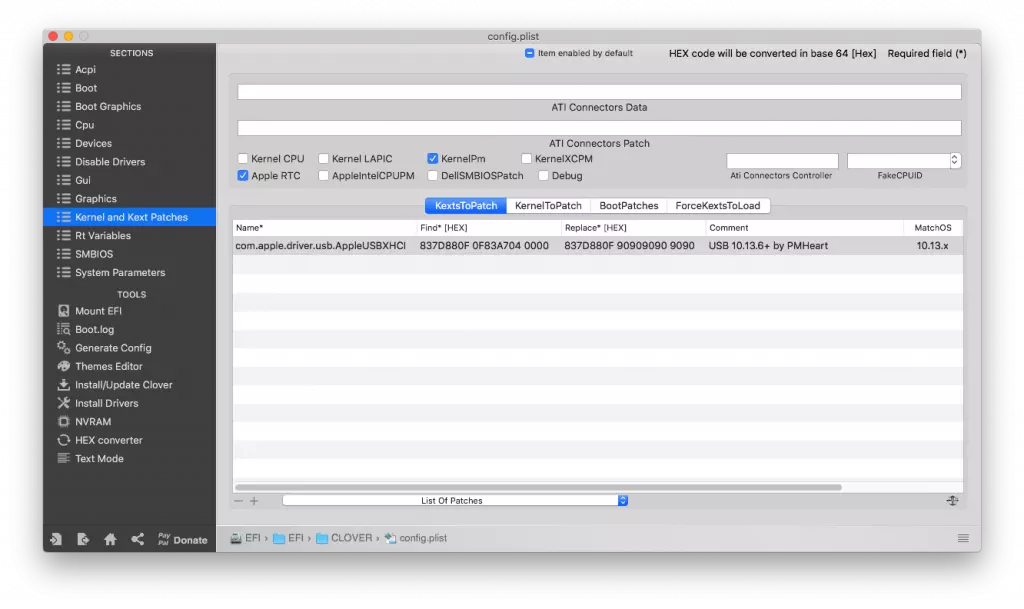Click the MatchOS value 10.13.x

click(932, 245)
